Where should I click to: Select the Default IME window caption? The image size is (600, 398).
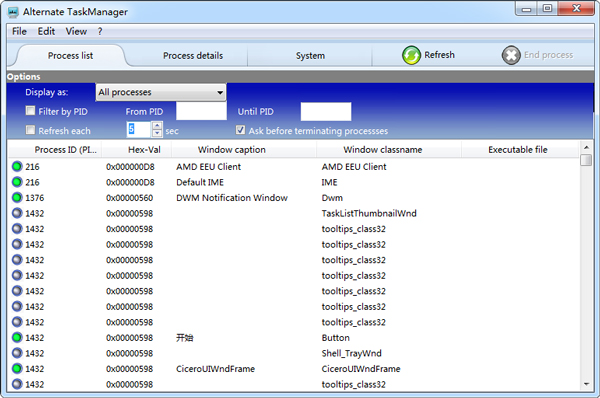click(200, 182)
